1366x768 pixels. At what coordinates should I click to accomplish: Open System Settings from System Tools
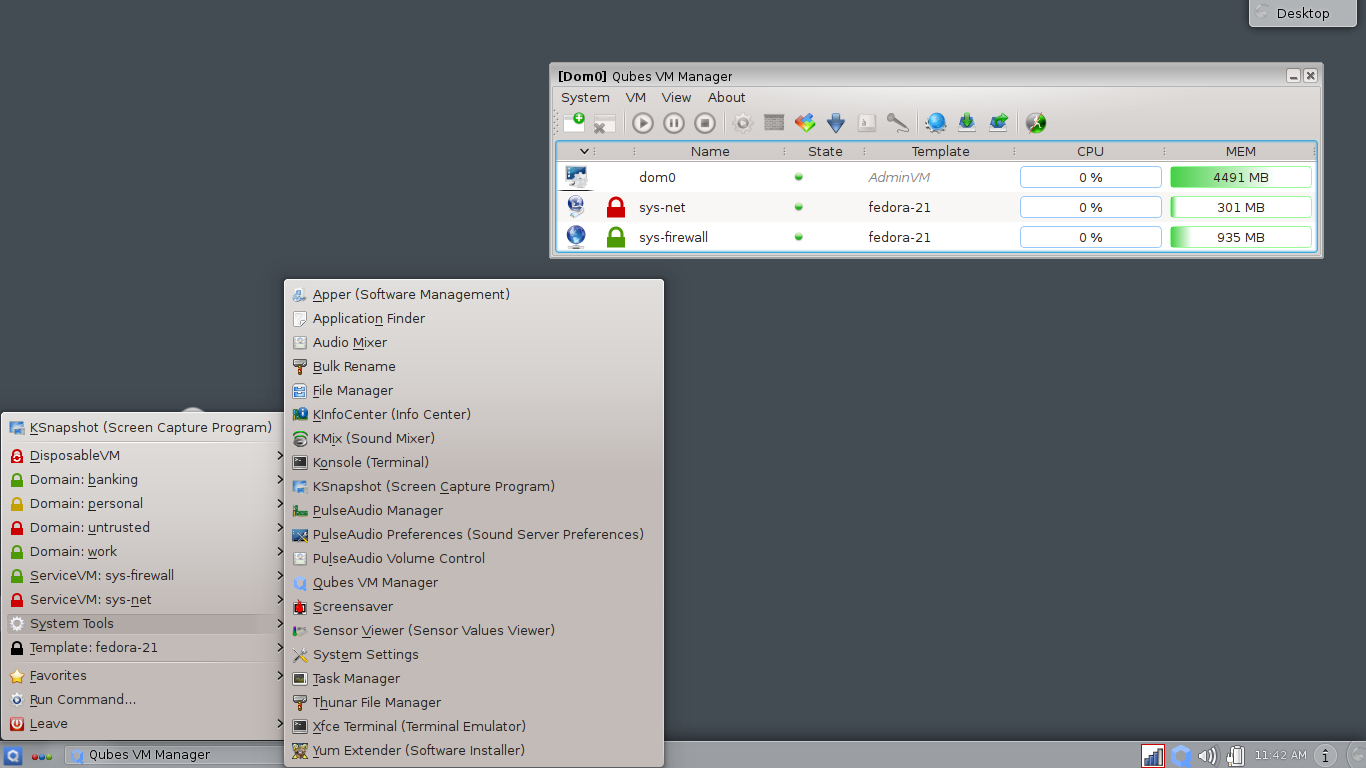point(474,654)
